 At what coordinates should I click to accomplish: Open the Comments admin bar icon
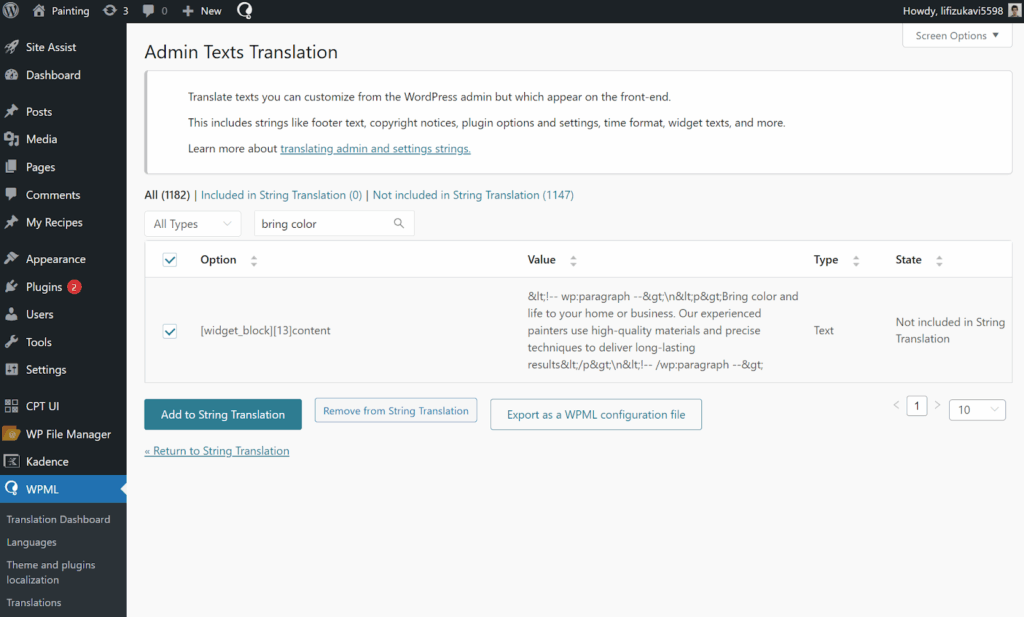point(150,11)
